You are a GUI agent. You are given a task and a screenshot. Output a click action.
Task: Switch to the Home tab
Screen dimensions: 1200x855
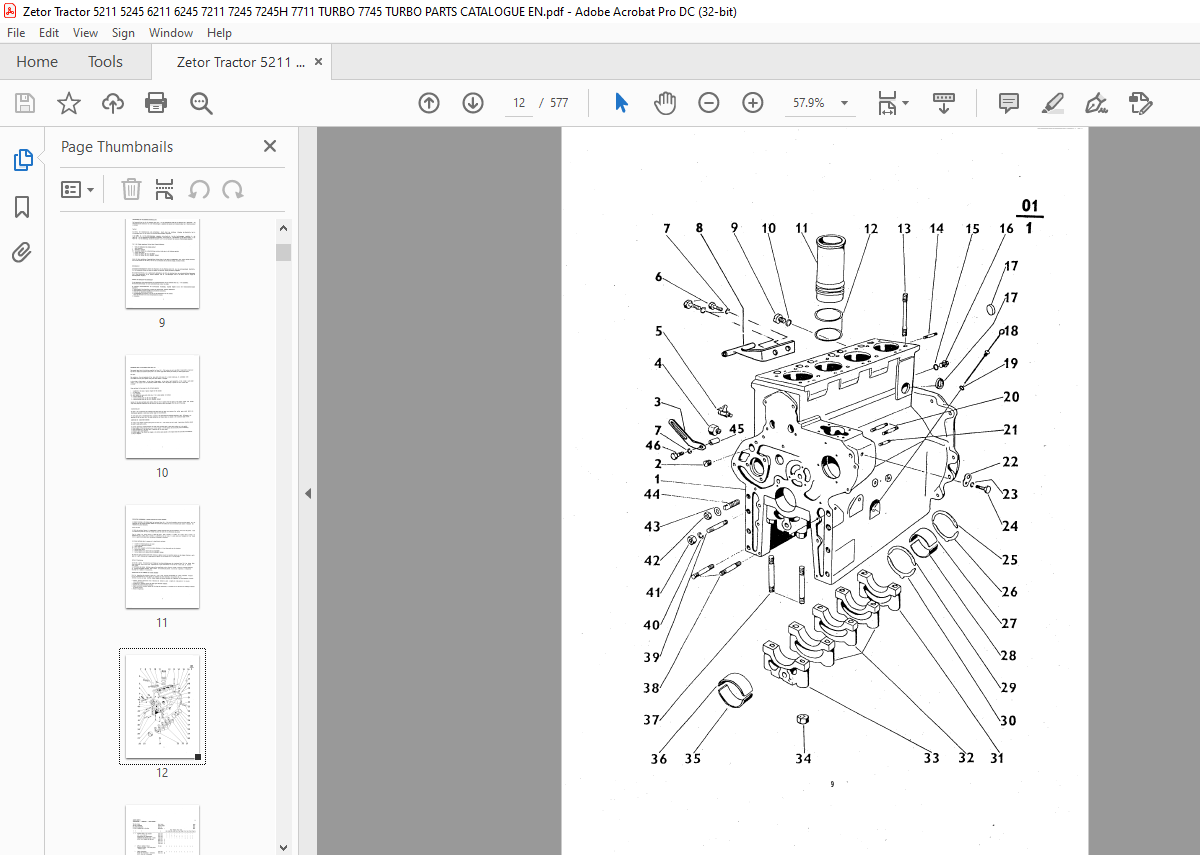[37, 62]
